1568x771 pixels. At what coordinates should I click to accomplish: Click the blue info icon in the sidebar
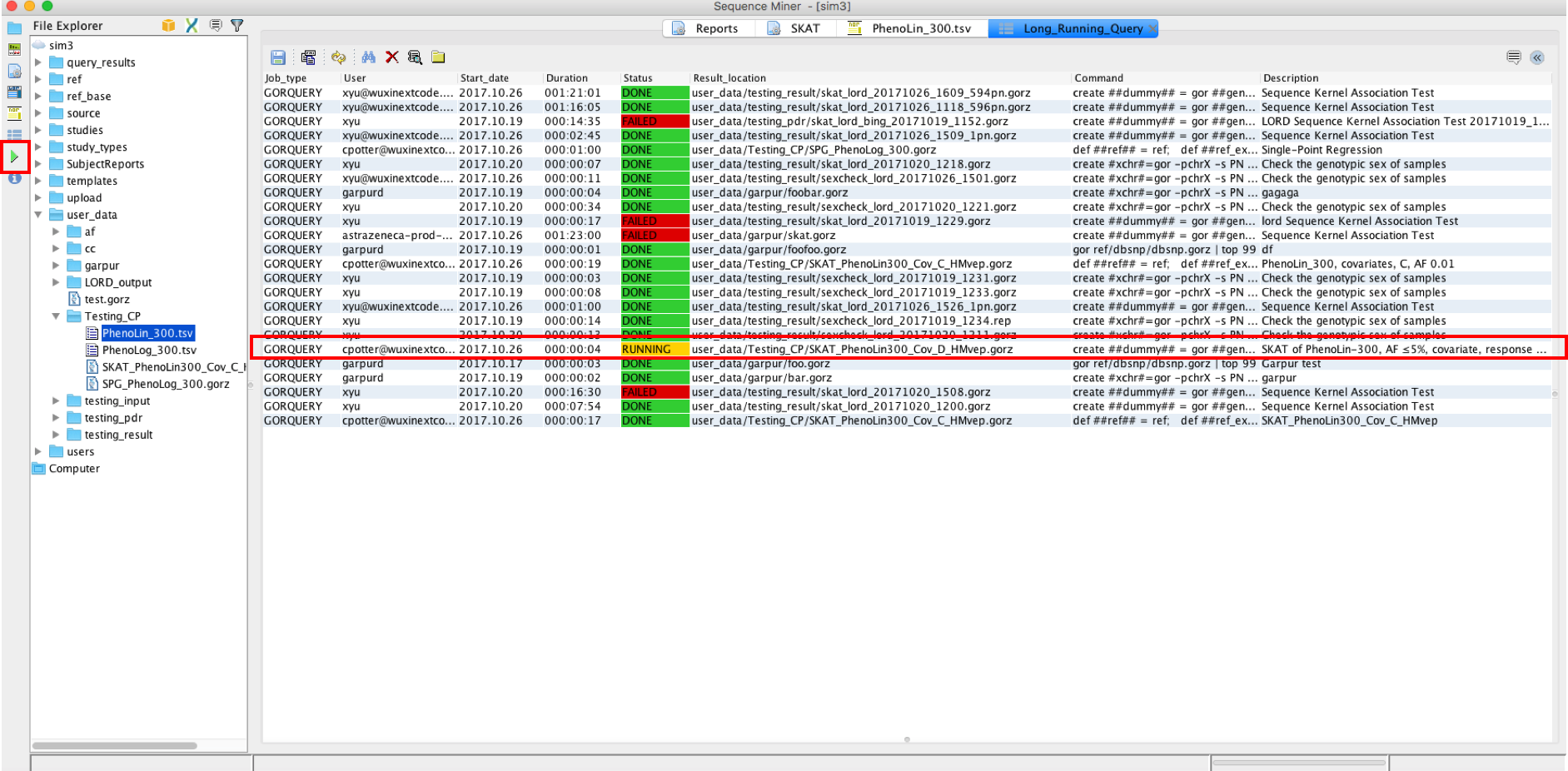tap(14, 178)
